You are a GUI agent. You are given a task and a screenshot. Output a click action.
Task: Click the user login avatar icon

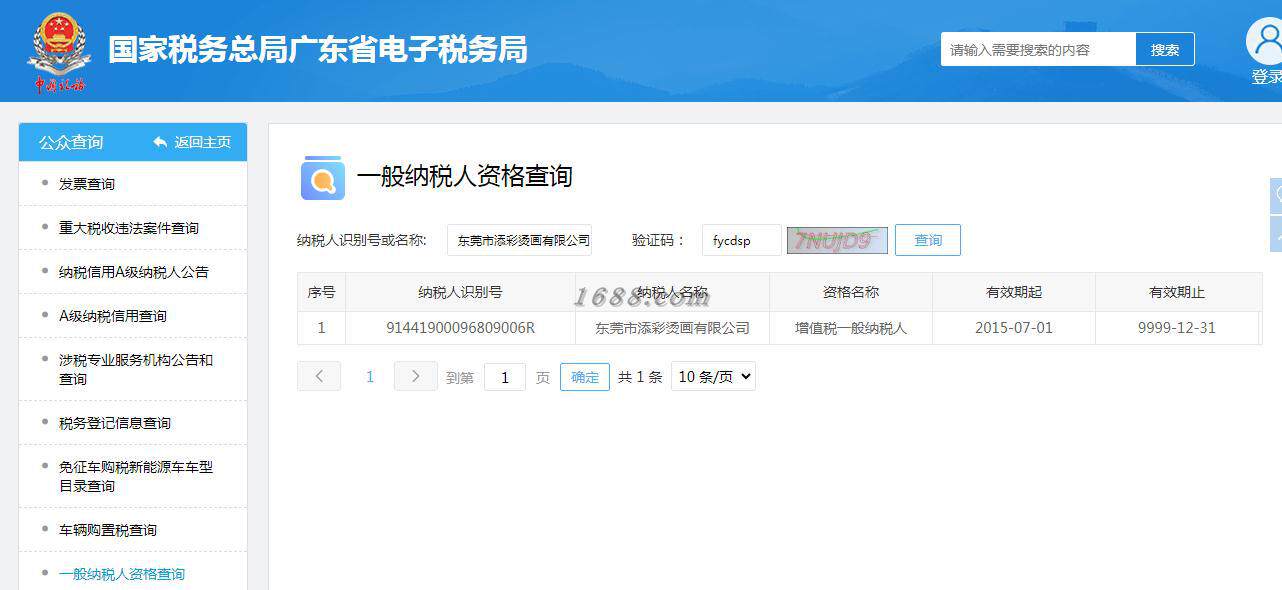1267,41
